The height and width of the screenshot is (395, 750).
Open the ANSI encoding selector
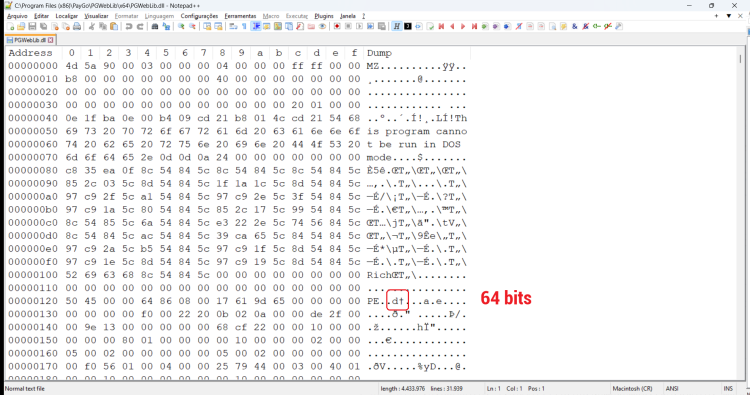pos(672,389)
